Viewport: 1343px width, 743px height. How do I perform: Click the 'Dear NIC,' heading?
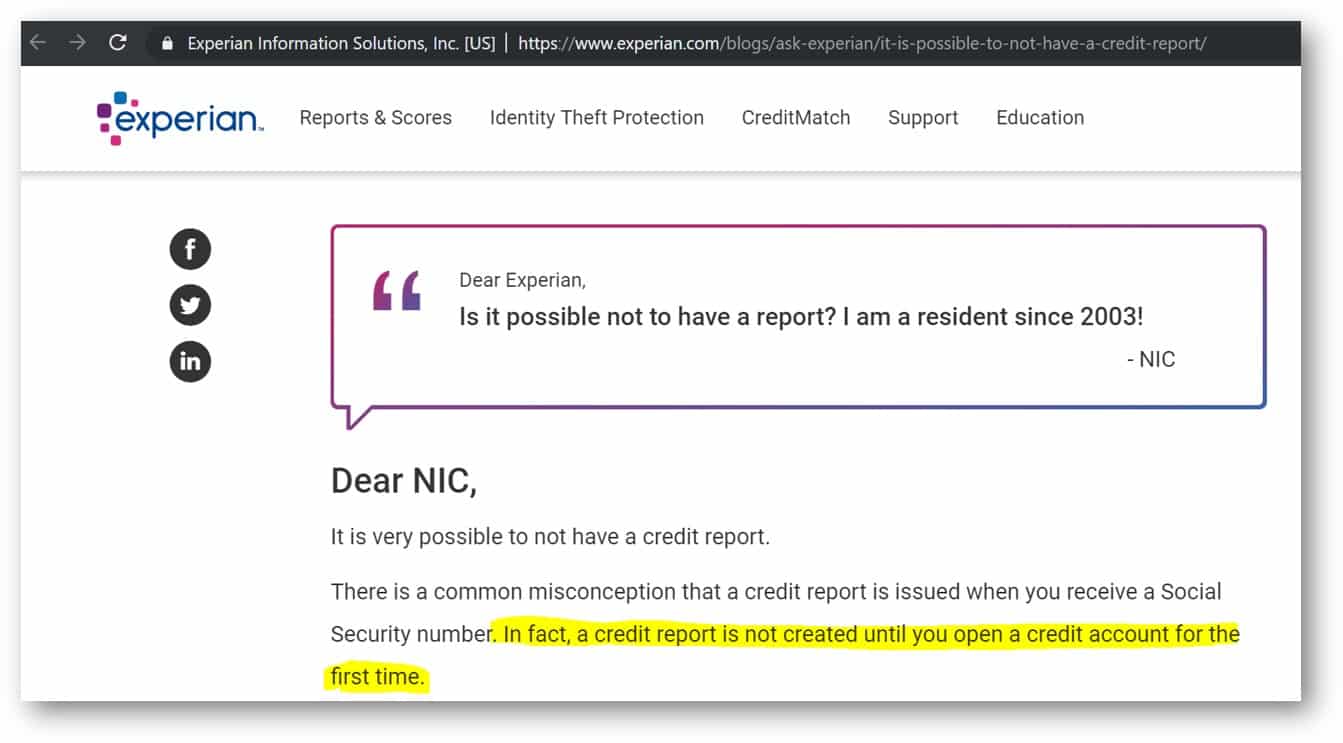[404, 481]
